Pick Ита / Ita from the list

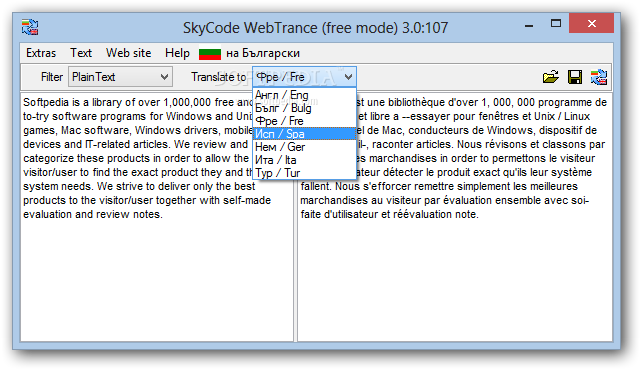point(304,160)
